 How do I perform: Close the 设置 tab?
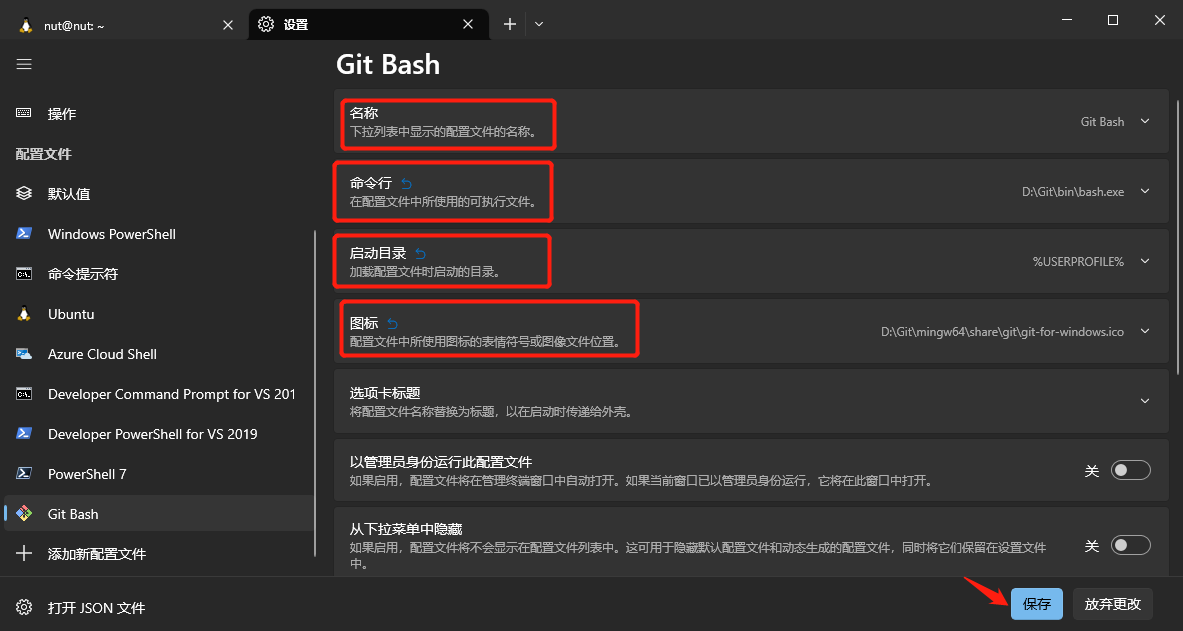pyautogui.click(x=468, y=24)
